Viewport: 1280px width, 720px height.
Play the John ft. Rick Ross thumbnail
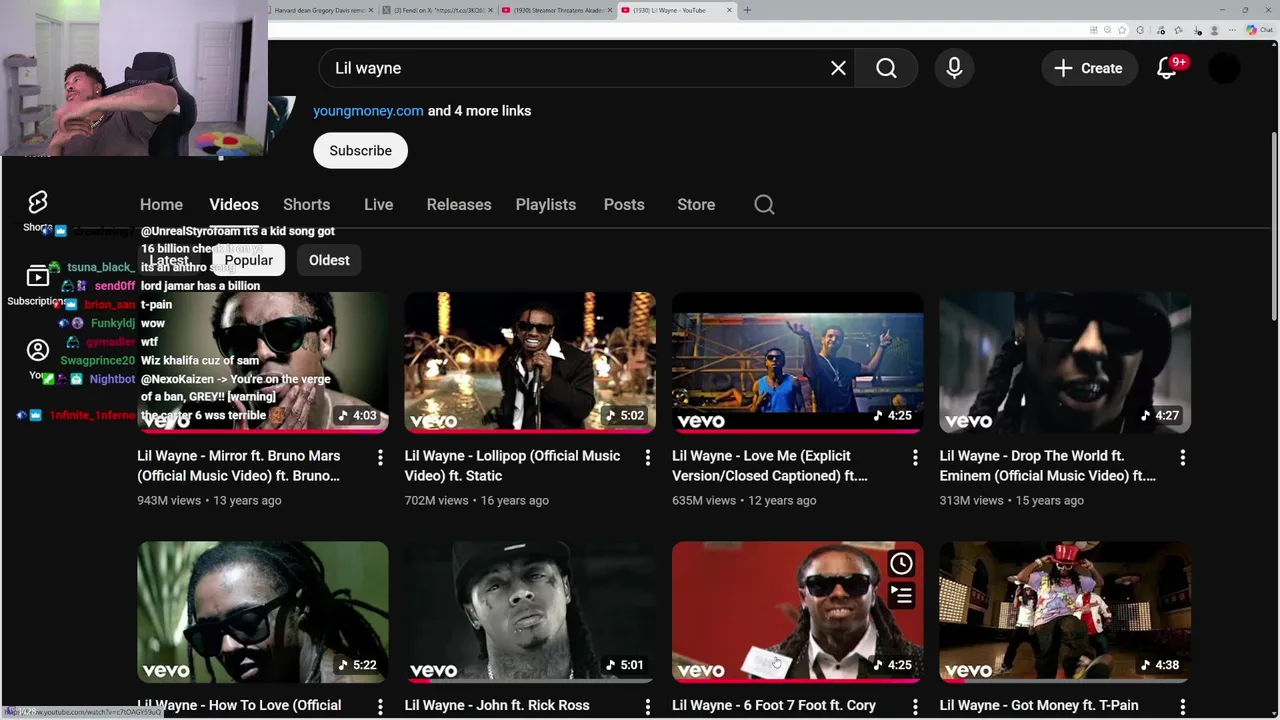click(530, 612)
